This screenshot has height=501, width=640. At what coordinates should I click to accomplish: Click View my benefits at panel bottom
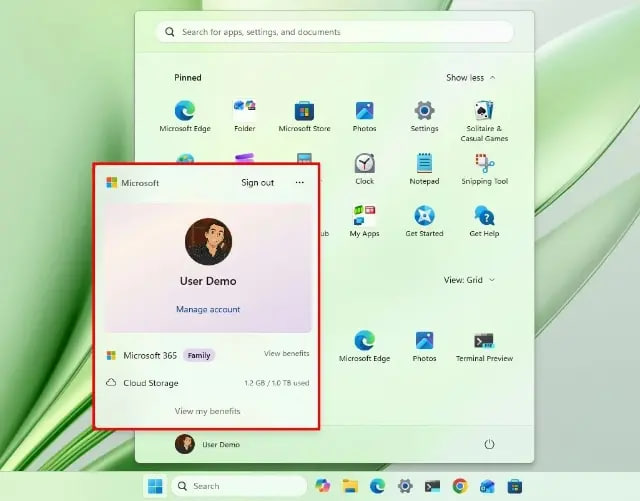coord(207,411)
